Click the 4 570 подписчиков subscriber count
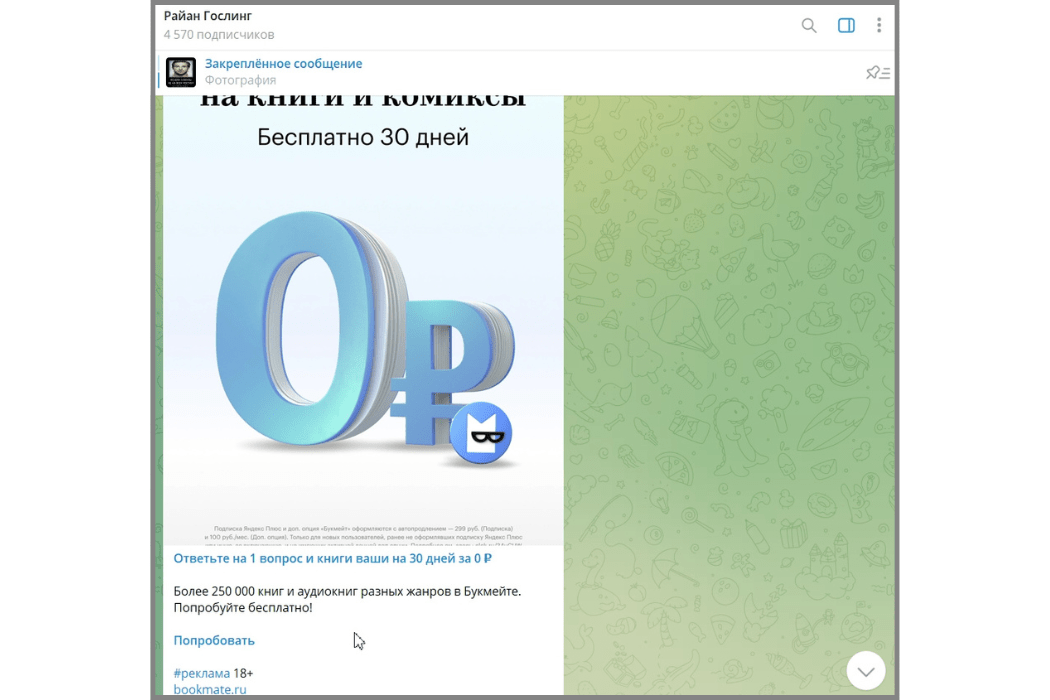1050x700 pixels. click(x=219, y=35)
